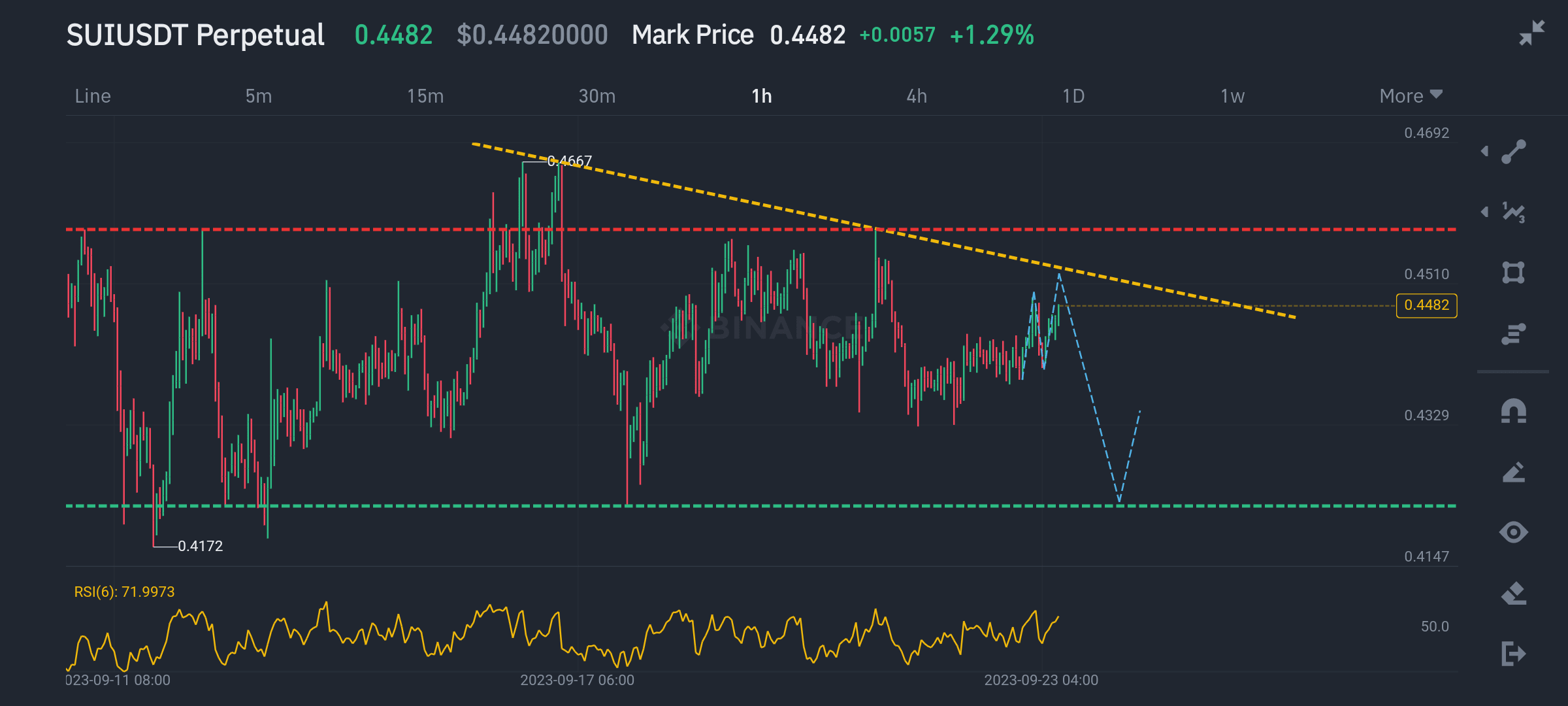Click the eraser to delete drawings
The image size is (1568, 706).
1513,594
